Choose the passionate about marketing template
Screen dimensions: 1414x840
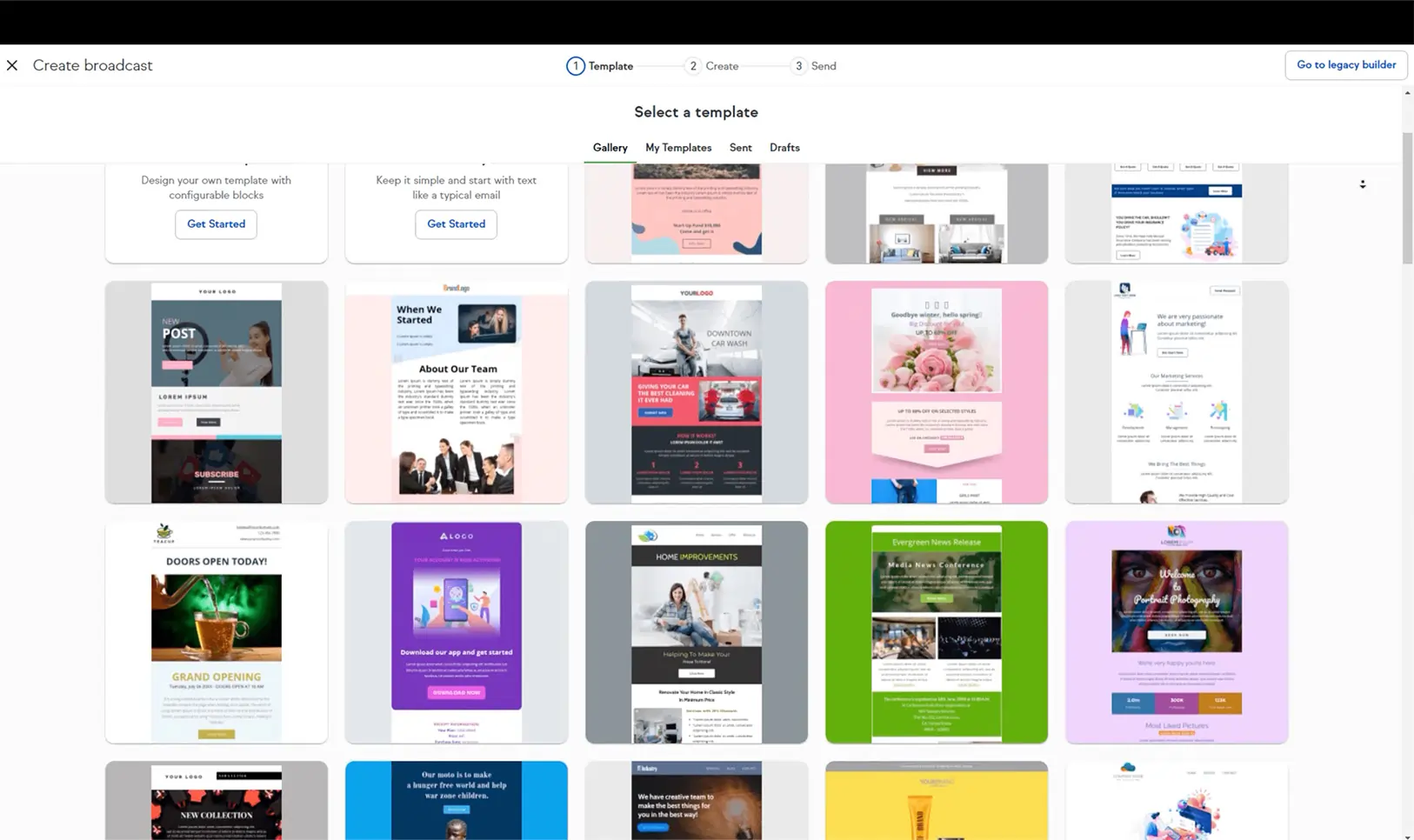click(1177, 392)
